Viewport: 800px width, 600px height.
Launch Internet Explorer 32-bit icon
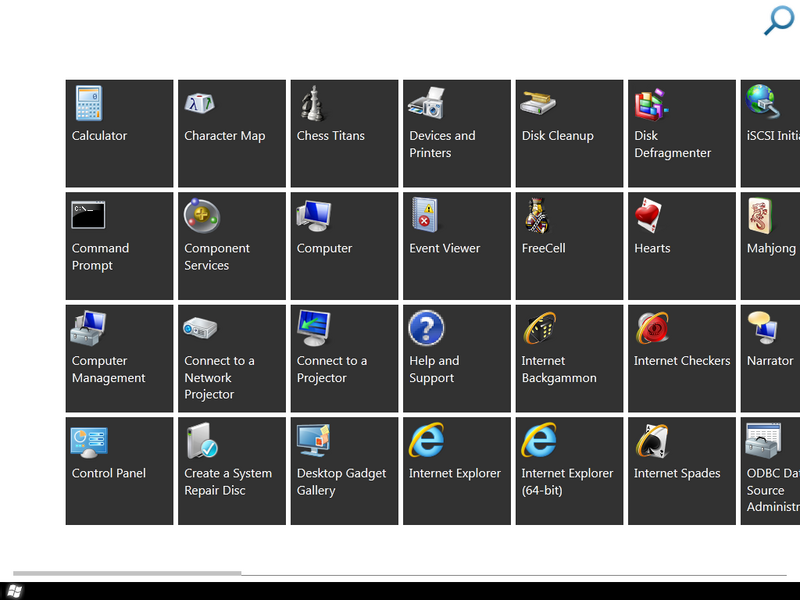coord(427,440)
